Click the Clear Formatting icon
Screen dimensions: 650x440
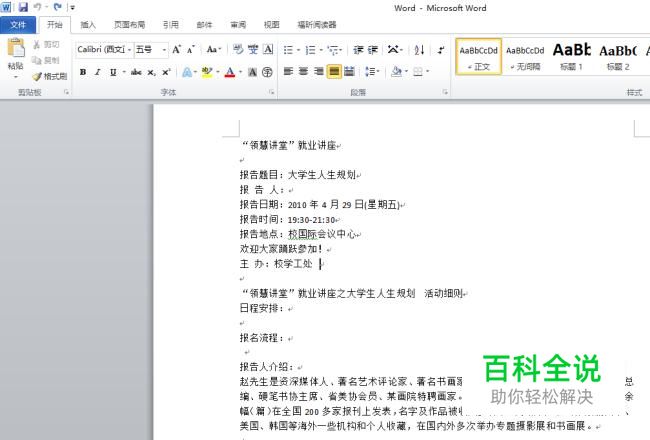coord(238,50)
